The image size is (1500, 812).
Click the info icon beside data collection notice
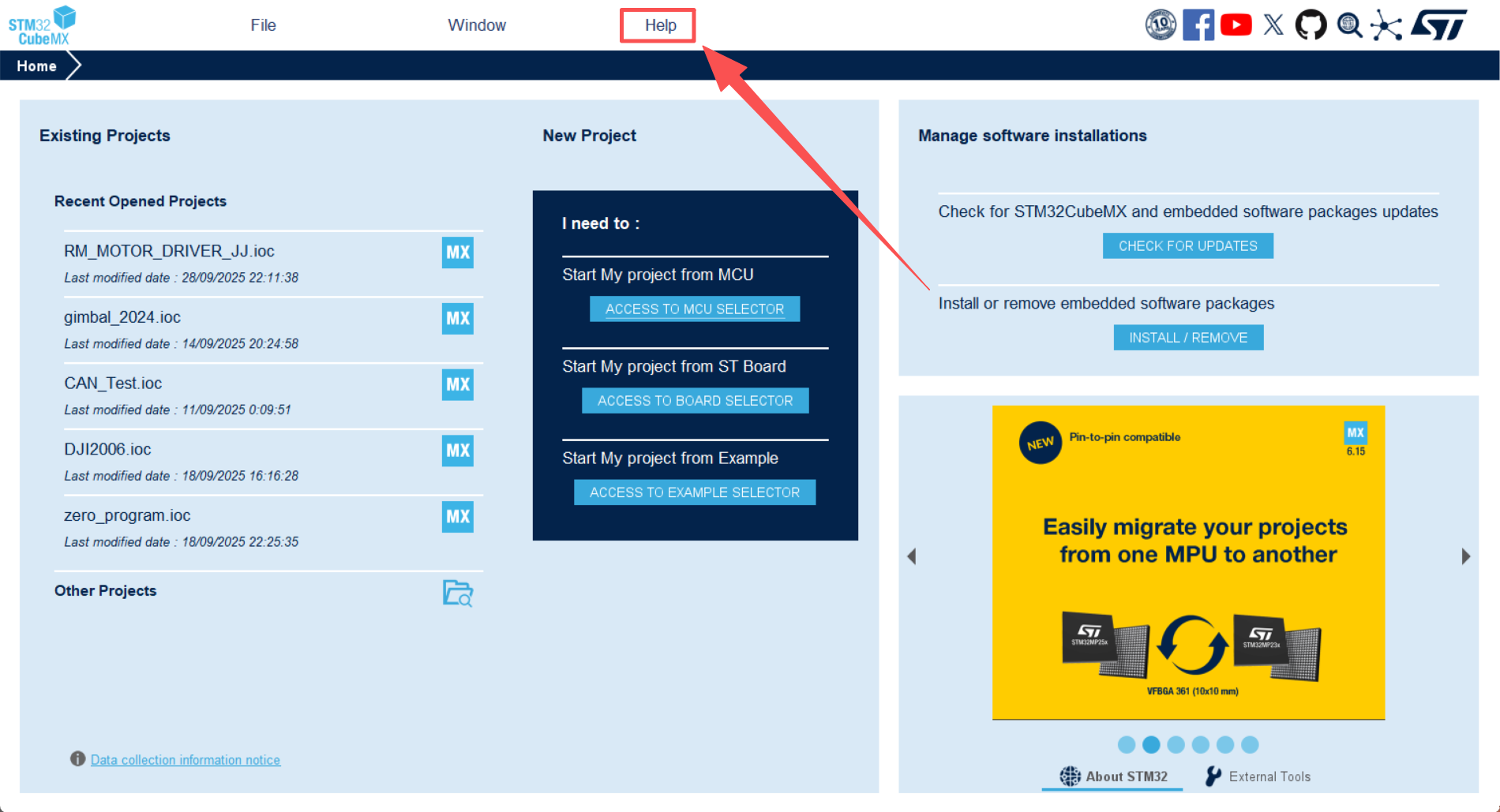tap(77, 759)
